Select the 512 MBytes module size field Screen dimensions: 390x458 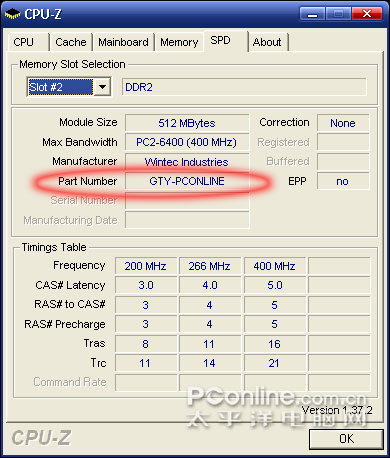187,123
